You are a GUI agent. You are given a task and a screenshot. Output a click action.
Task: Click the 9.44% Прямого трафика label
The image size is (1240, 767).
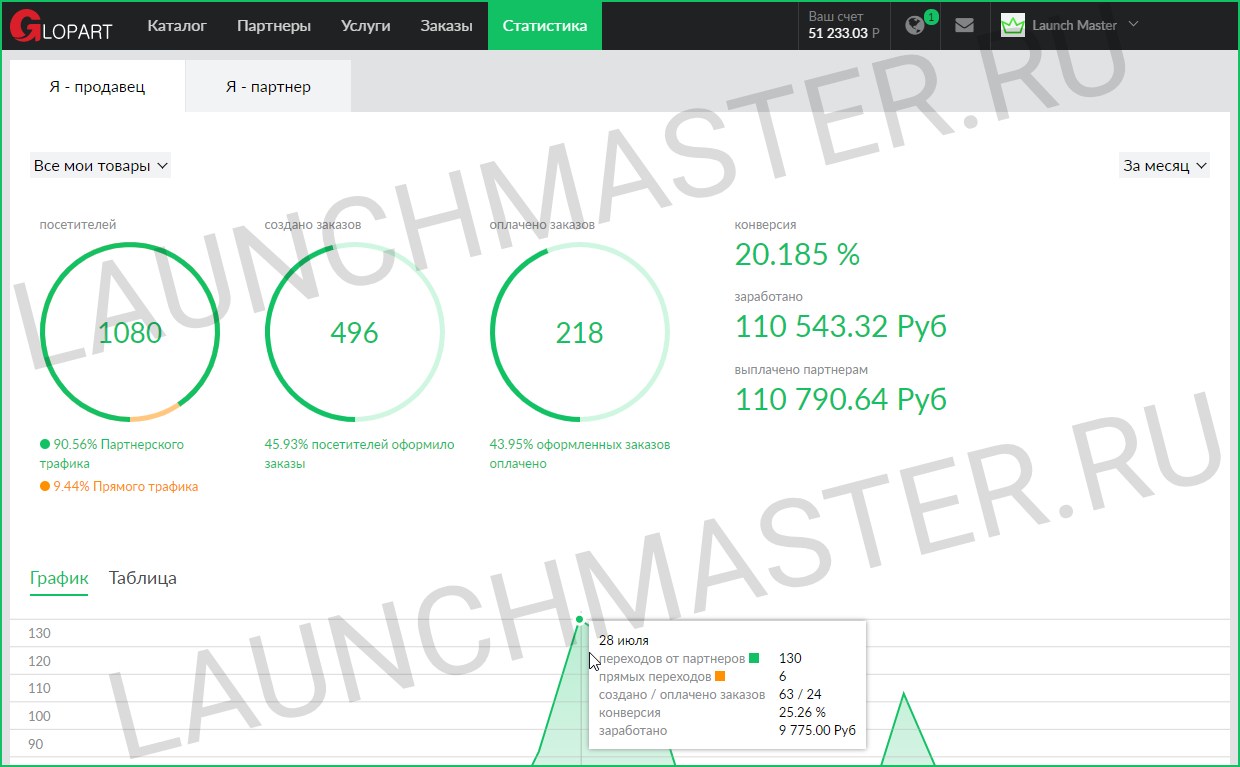(126, 486)
